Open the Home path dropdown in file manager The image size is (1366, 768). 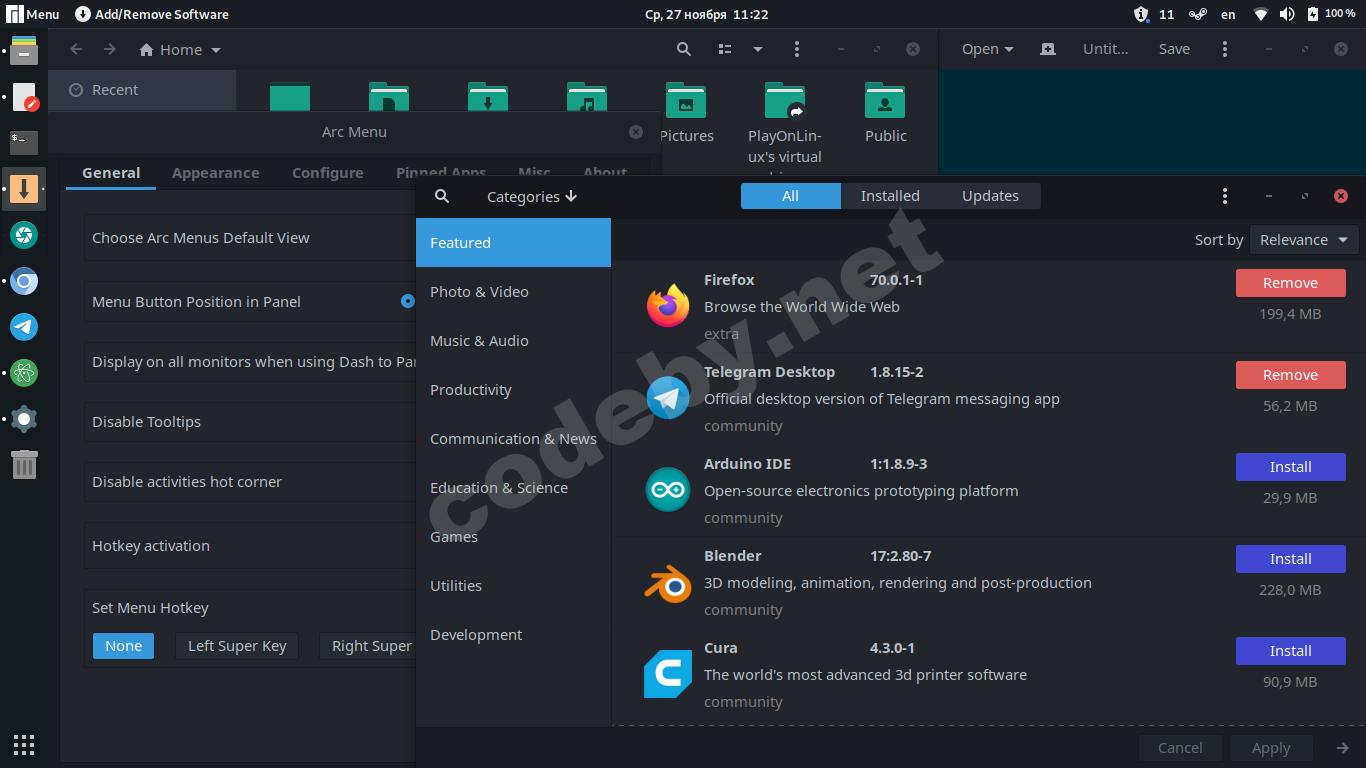(x=180, y=49)
